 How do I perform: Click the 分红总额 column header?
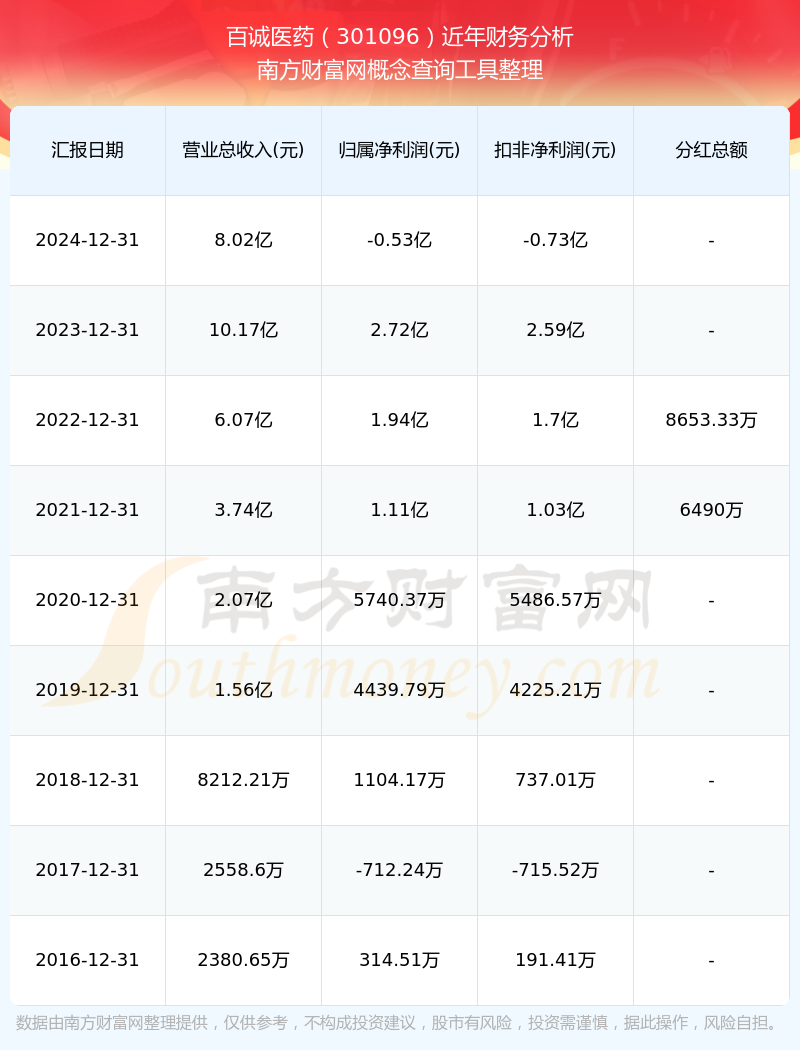[x=712, y=150]
